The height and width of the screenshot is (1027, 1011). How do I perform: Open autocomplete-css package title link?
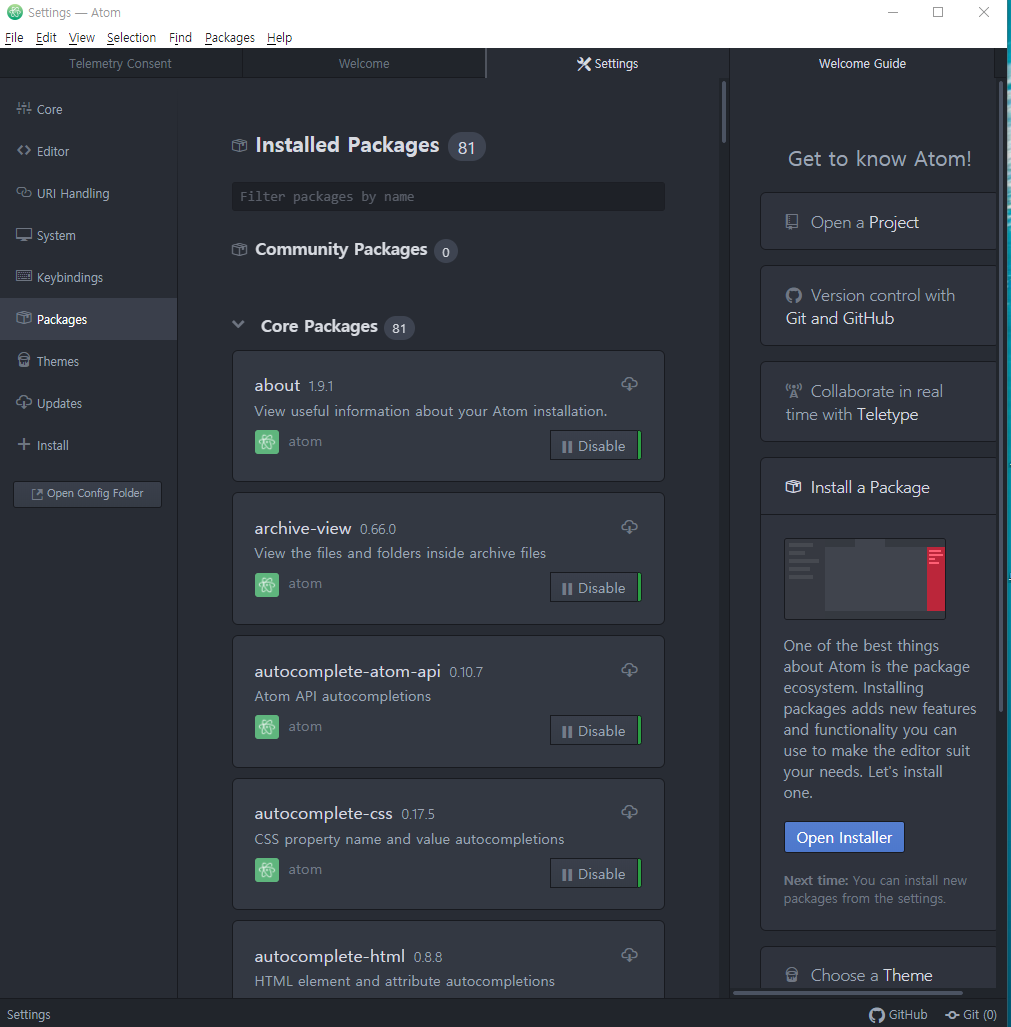point(323,813)
